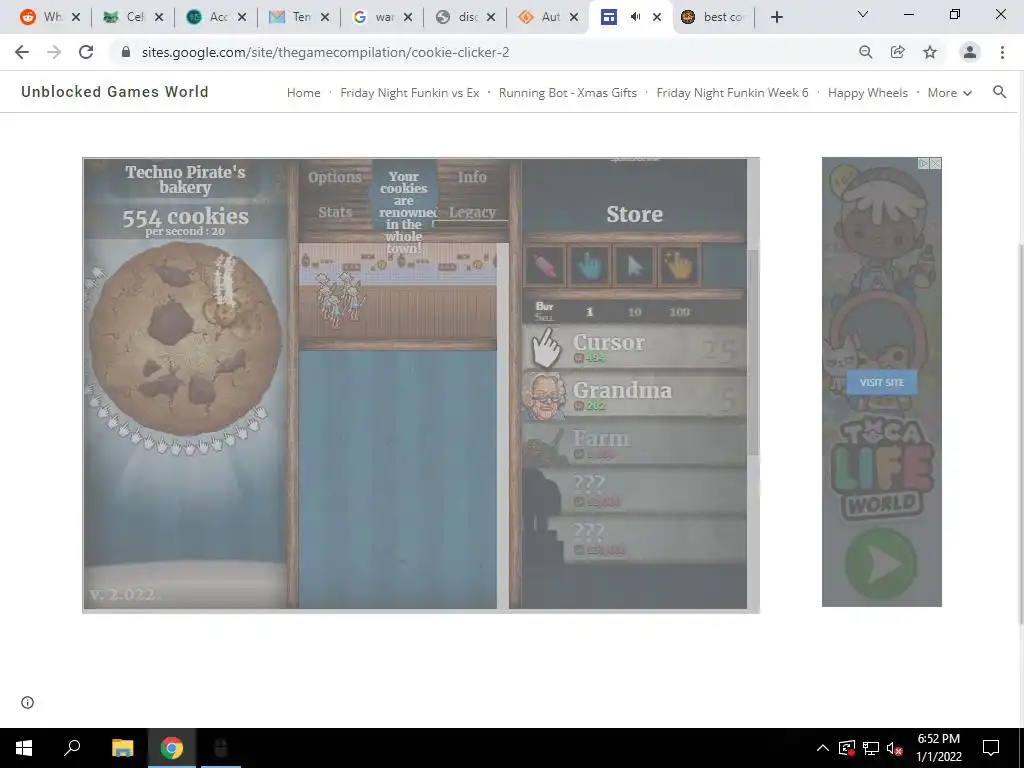Buy the teal hand cursor upgrade
1024x768 pixels.
point(590,265)
